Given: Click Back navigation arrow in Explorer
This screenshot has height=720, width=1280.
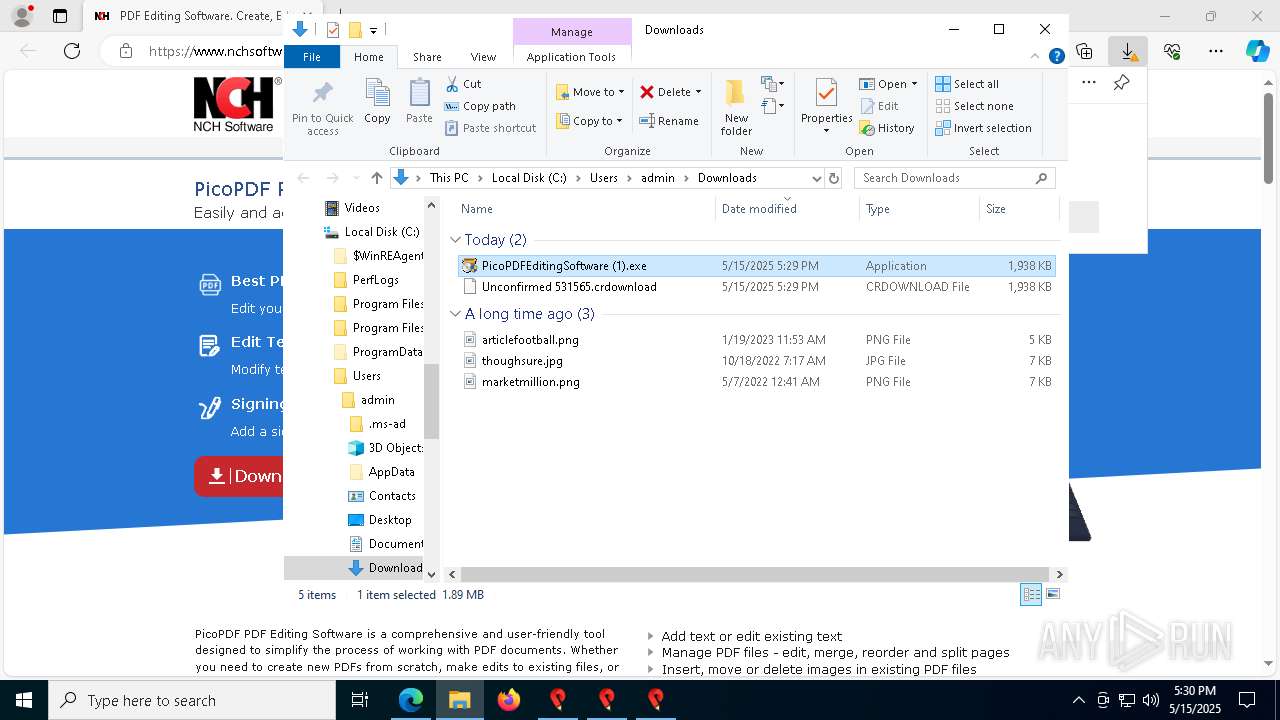Looking at the screenshot, I should pyautogui.click(x=303, y=178).
